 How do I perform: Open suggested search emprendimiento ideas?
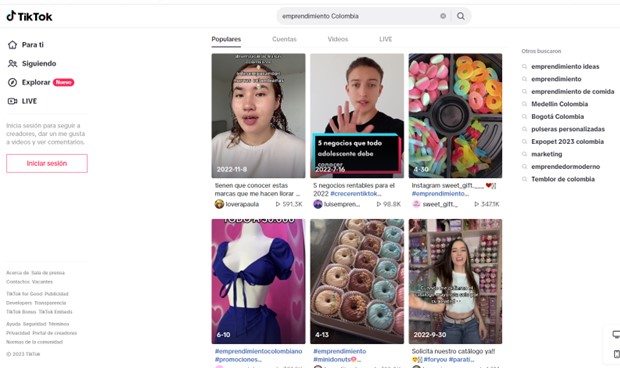[x=565, y=67]
